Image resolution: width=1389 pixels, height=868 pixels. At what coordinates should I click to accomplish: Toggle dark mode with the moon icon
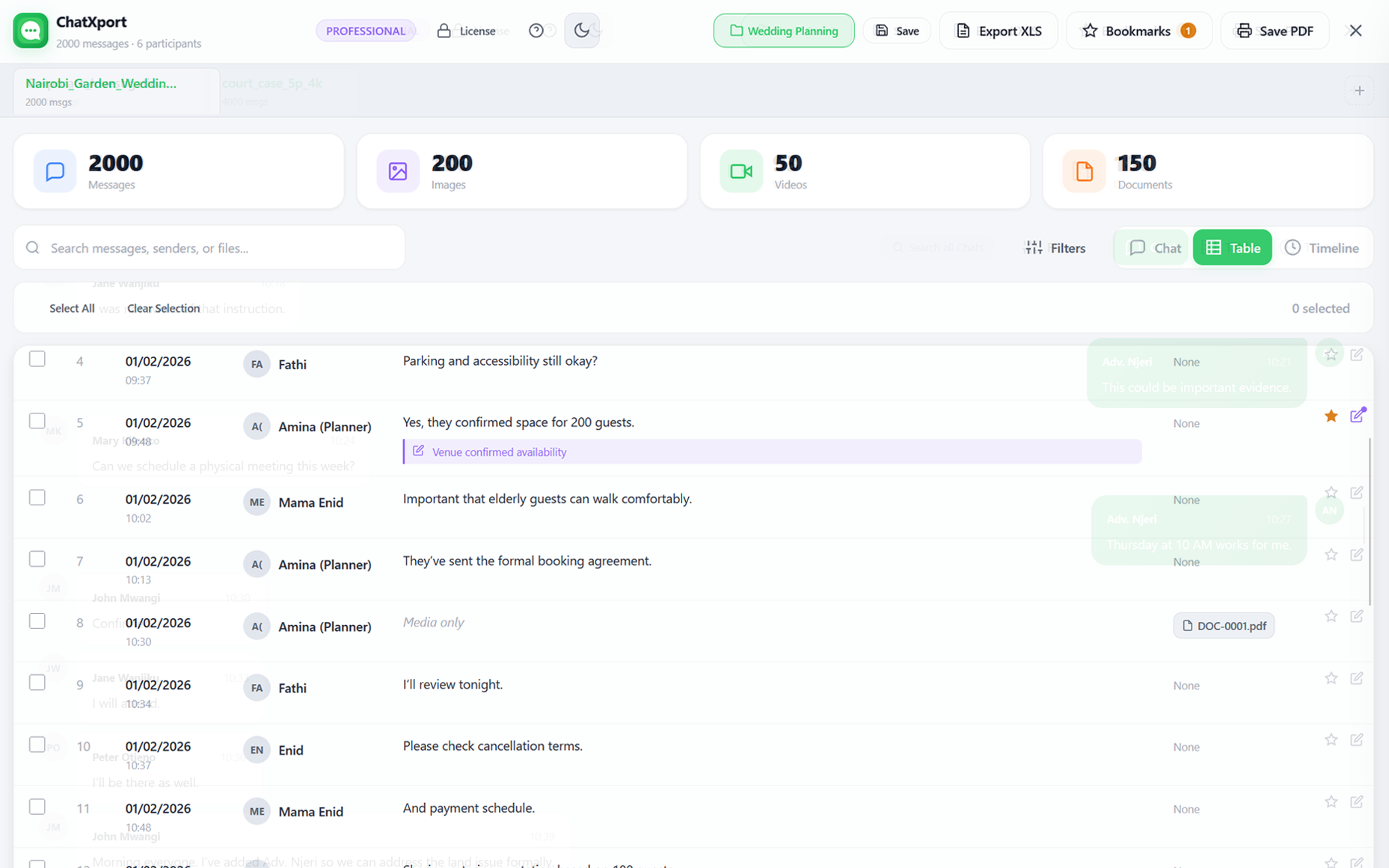[581, 31]
